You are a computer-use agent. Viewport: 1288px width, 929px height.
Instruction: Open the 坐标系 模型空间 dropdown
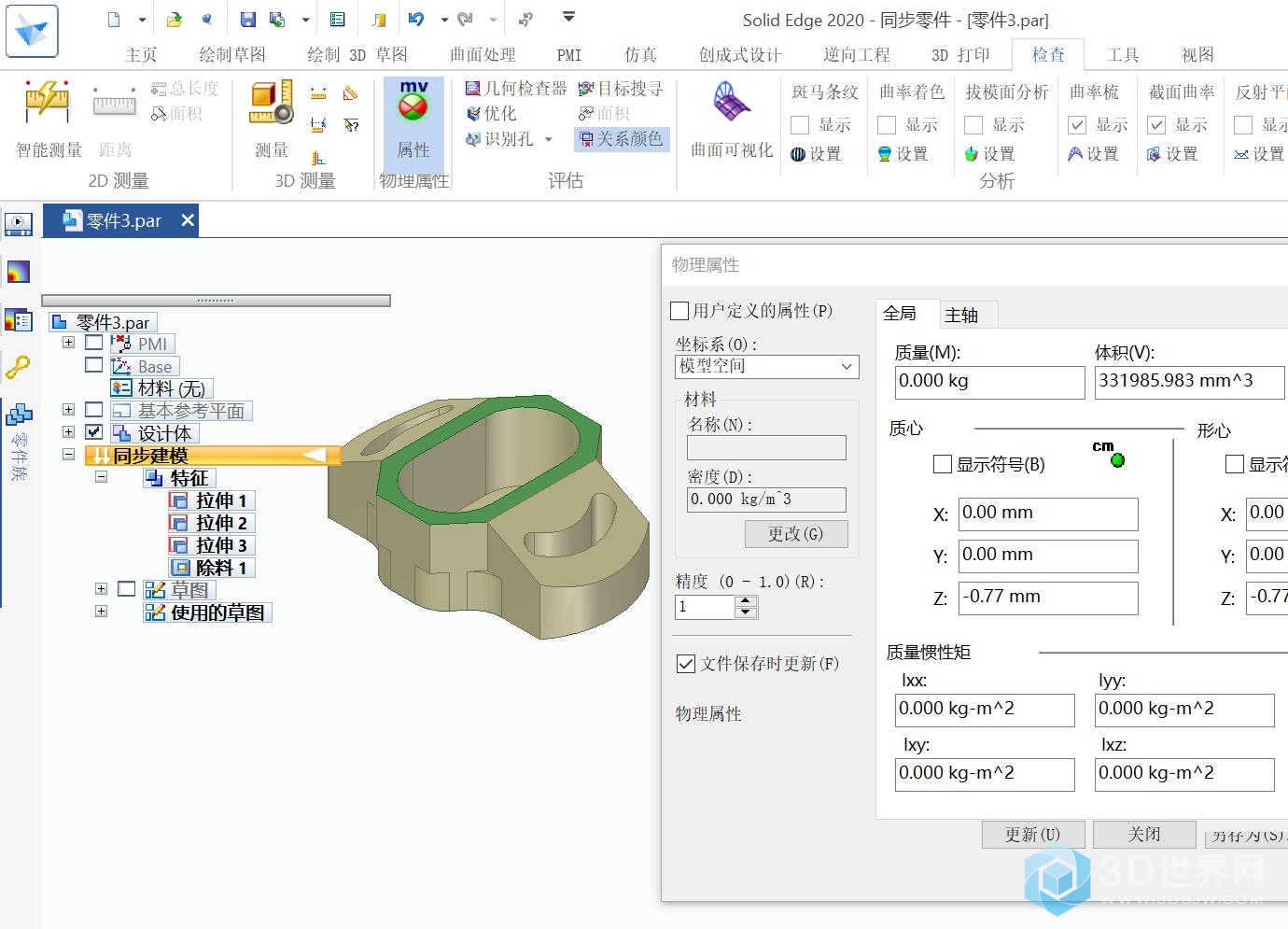[766, 366]
